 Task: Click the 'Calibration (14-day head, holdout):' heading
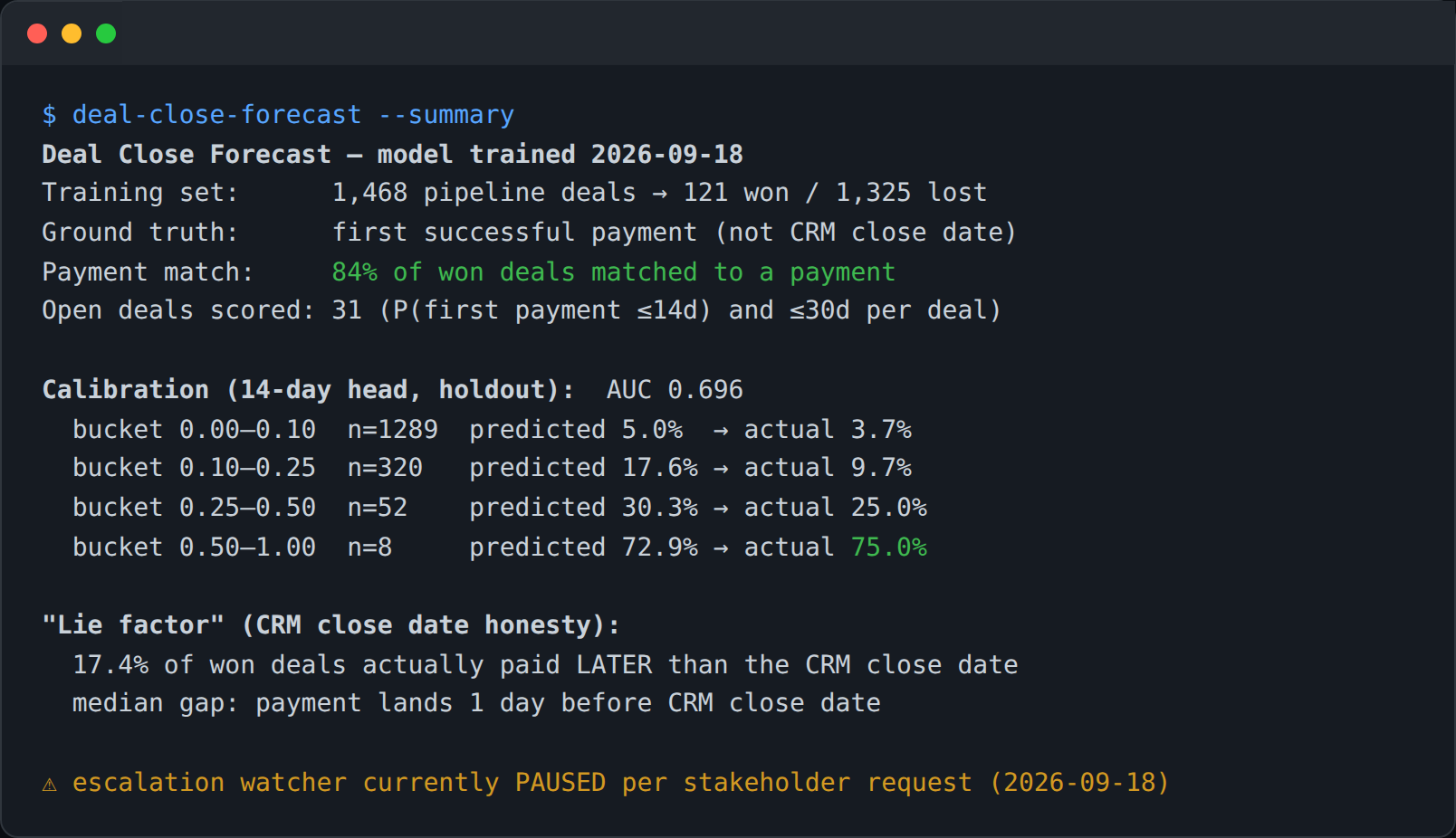pos(308,390)
